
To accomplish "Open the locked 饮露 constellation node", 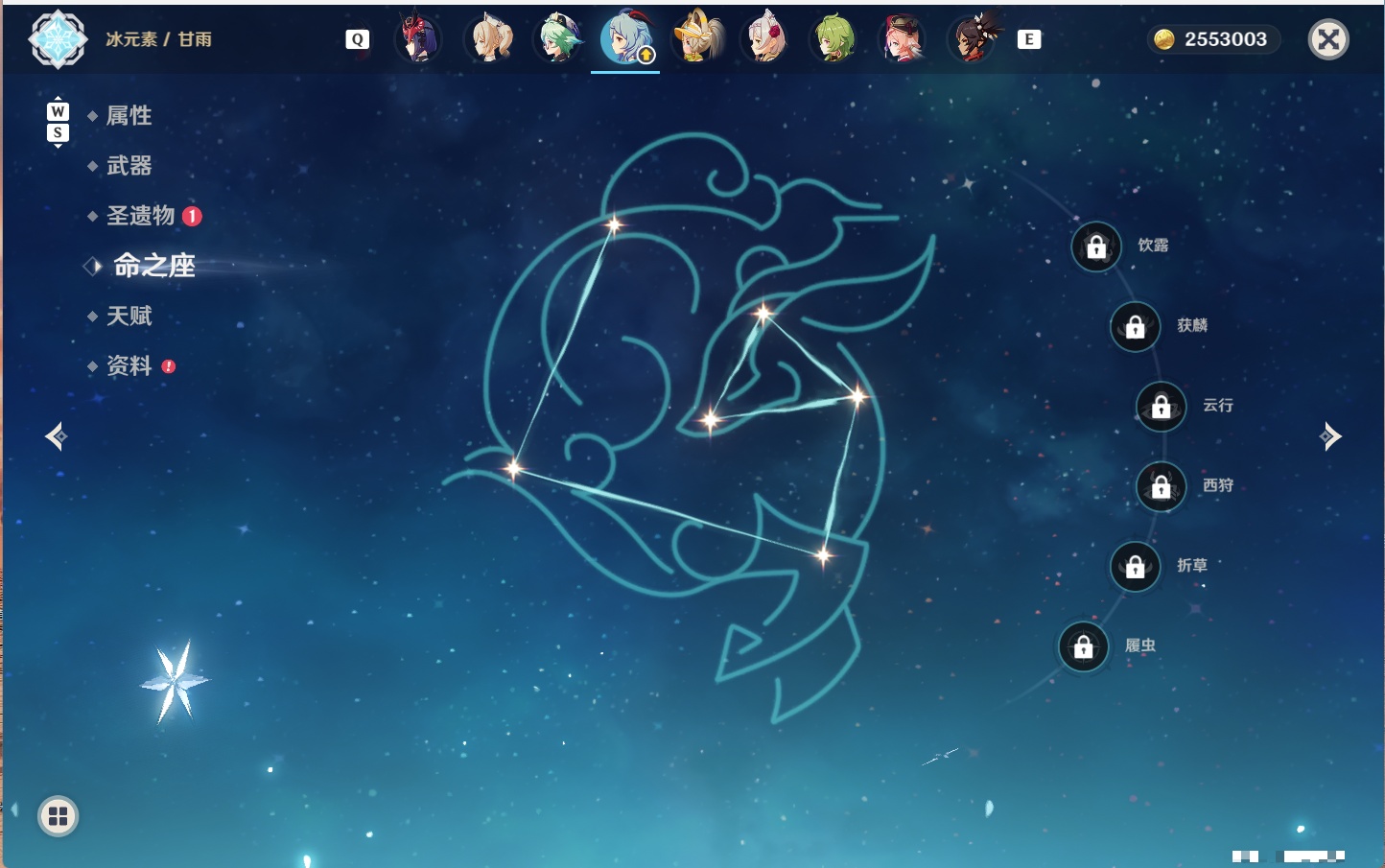I will pos(1096,247).
